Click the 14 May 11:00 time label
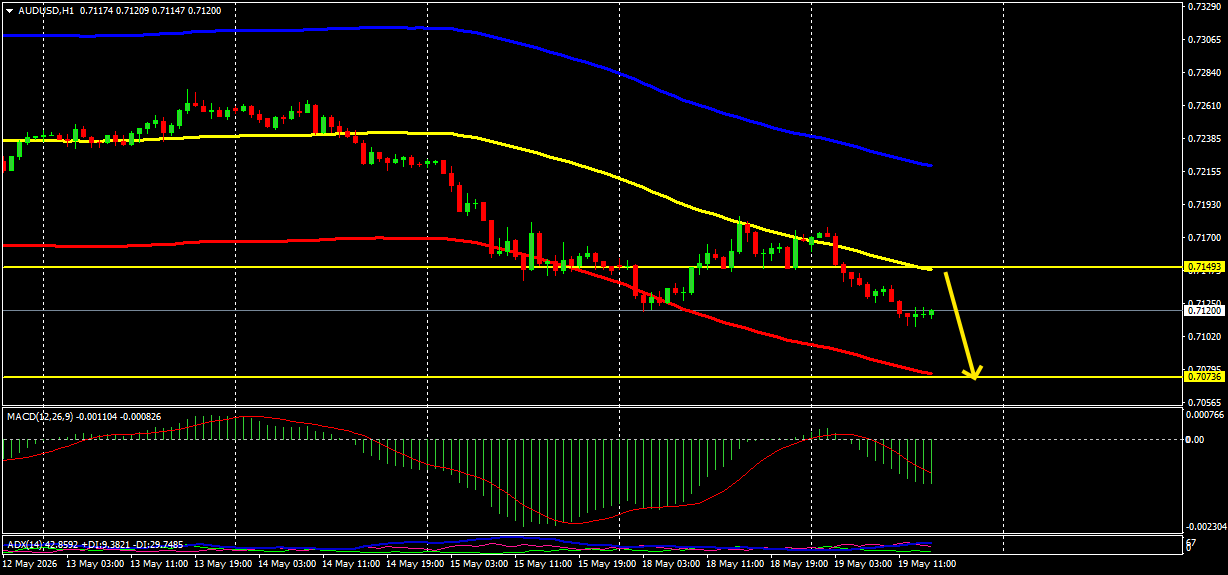Image resolution: width=1228 pixels, height=575 pixels. pyautogui.click(x=352, y=565)
